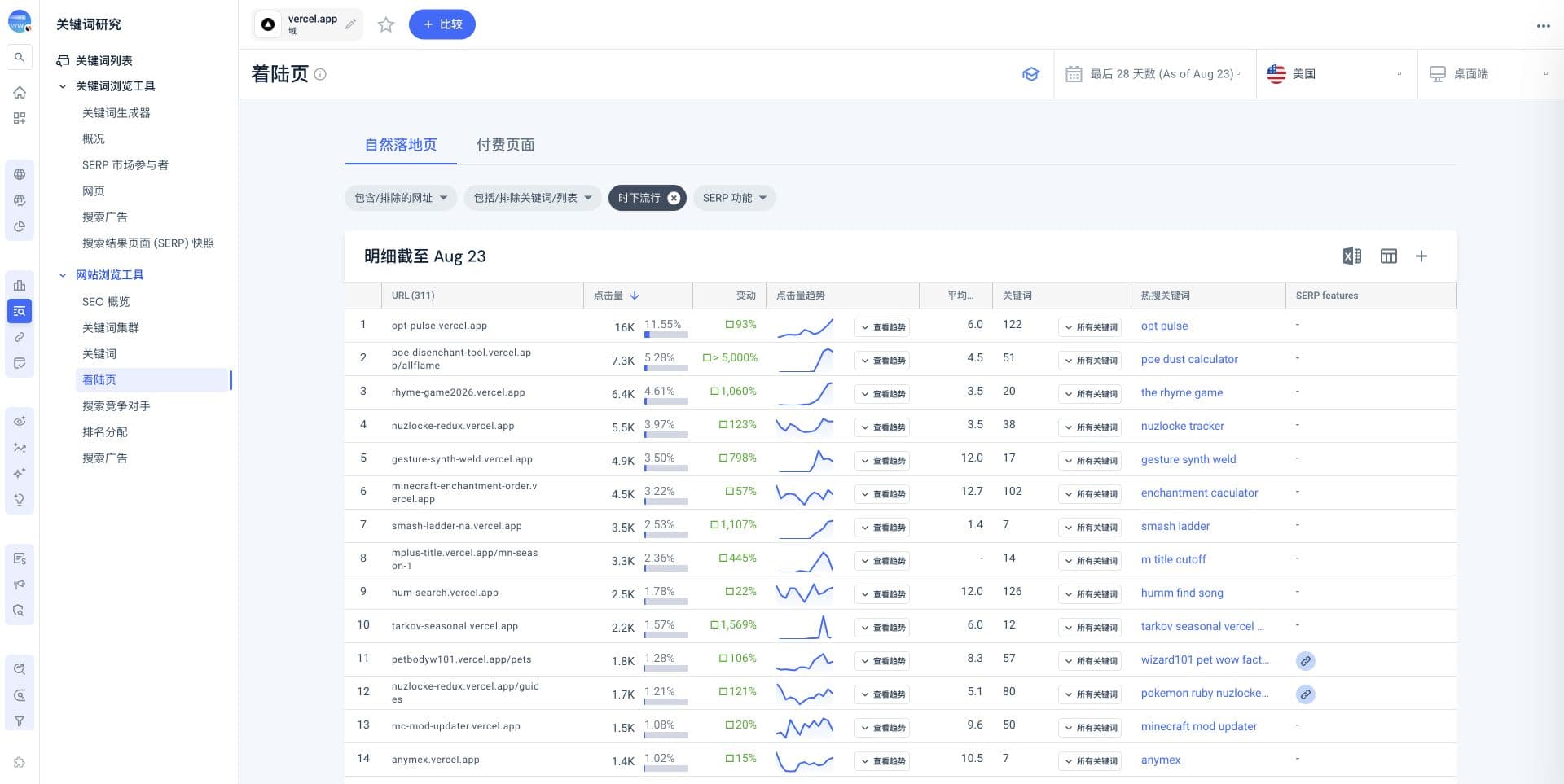Open 排名分配 in sidebar
1564x784 pixels.
(x=105, y=432)
